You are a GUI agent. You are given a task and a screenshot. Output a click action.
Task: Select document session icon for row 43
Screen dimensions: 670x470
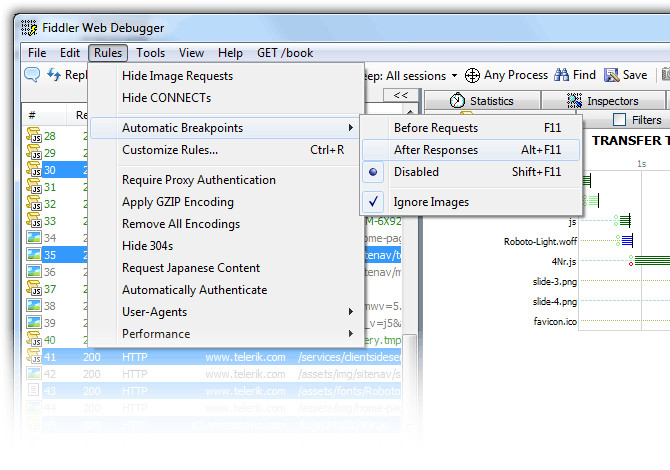coord(33,391)
